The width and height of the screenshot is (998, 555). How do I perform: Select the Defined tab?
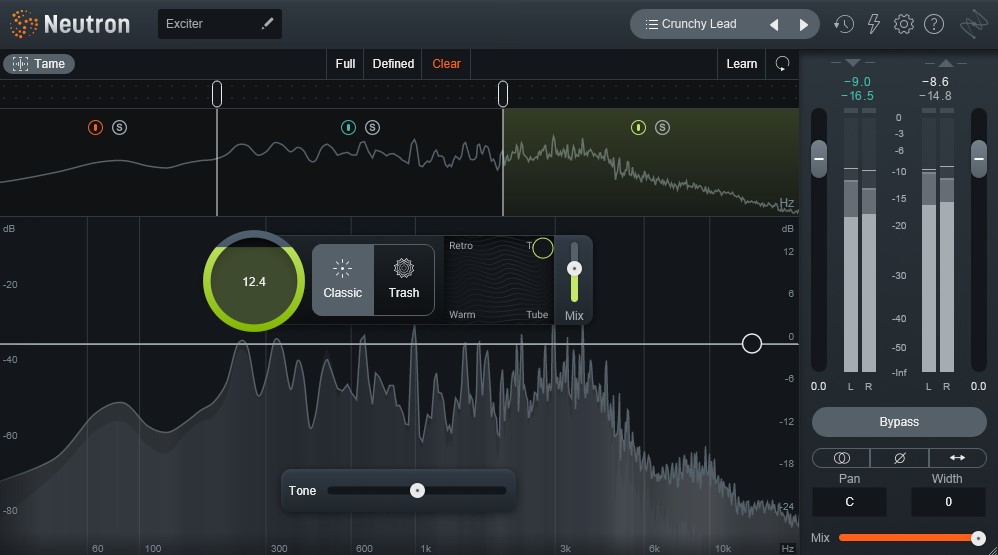393,64
